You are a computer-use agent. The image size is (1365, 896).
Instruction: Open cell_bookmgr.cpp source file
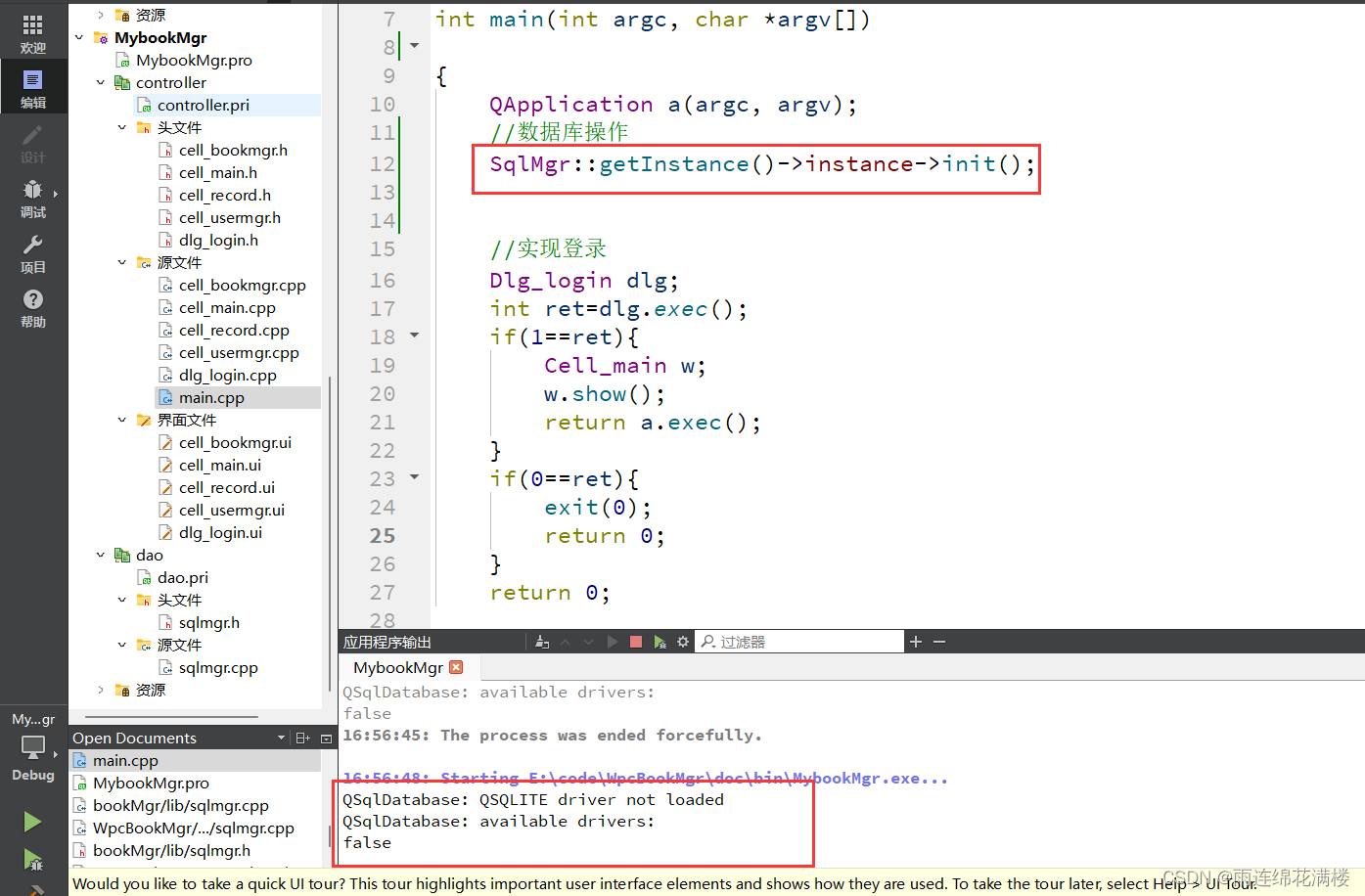[242, 285]
